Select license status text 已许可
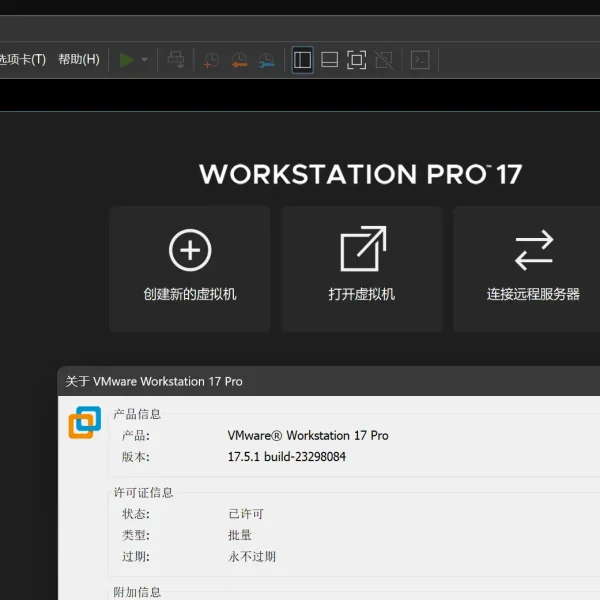The height and width of the screenshot is (600, 600). point(246,514)
